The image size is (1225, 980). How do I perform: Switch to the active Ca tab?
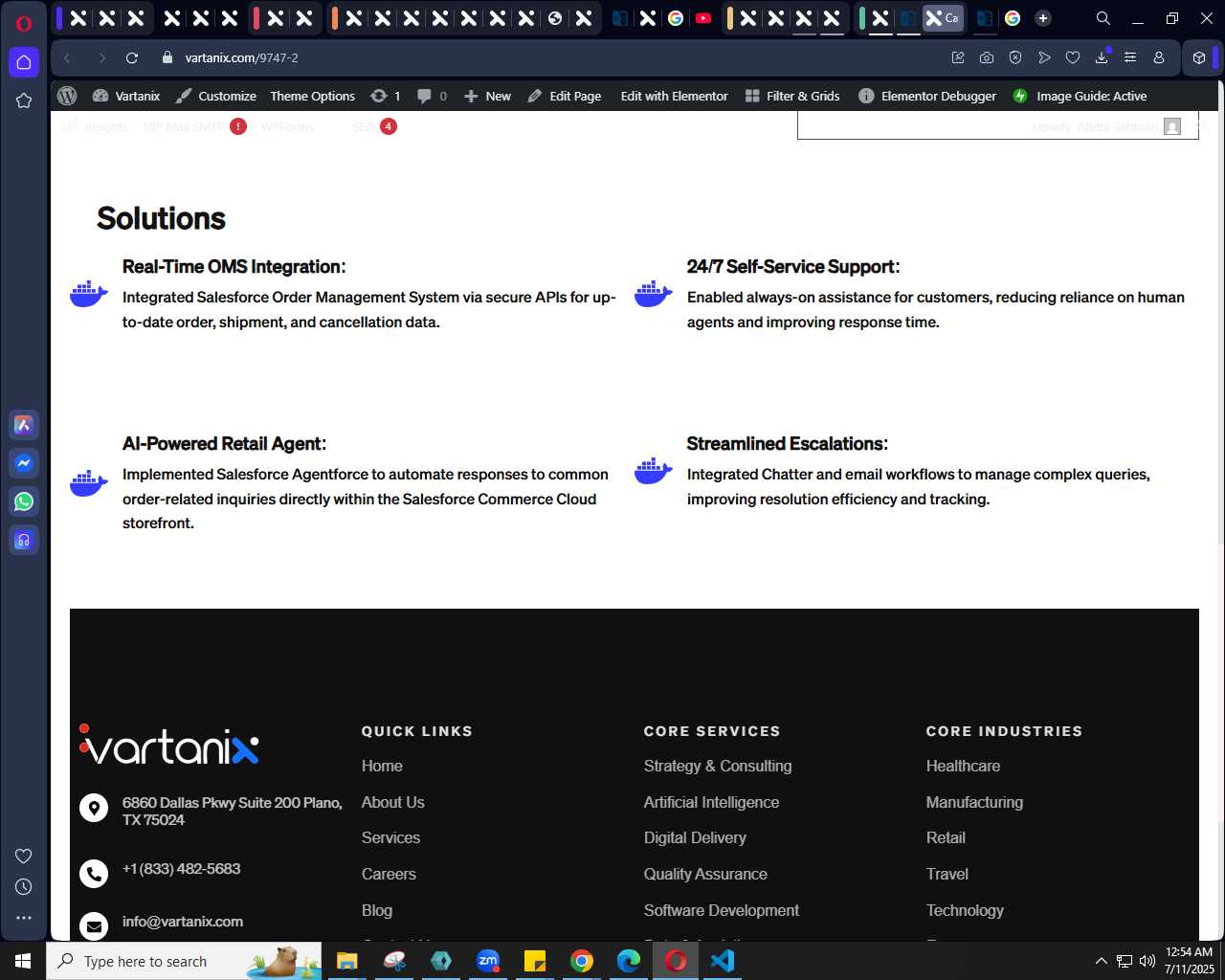pos(943,18)
